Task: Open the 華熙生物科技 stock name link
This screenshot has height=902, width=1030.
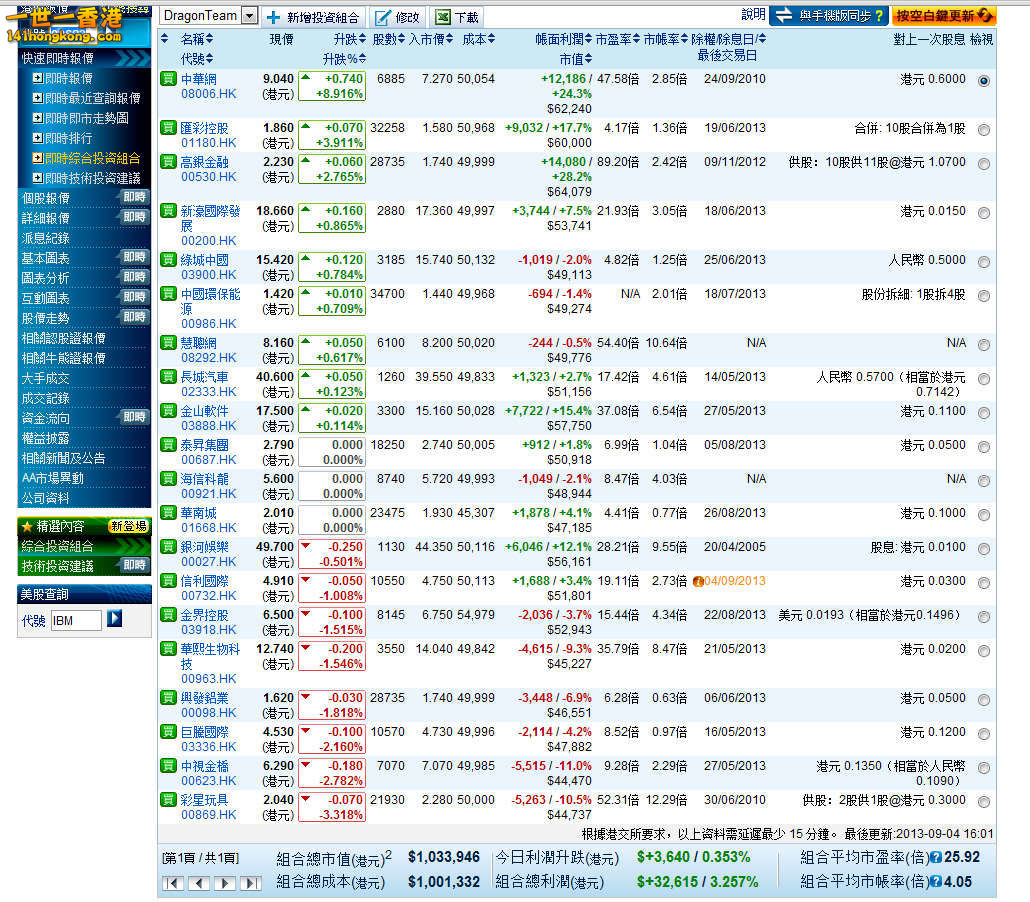Action: pos(210,656)
